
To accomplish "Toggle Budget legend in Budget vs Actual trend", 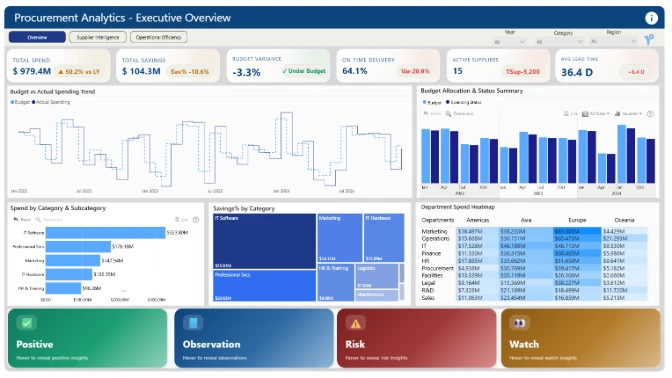I will point(21,102).
